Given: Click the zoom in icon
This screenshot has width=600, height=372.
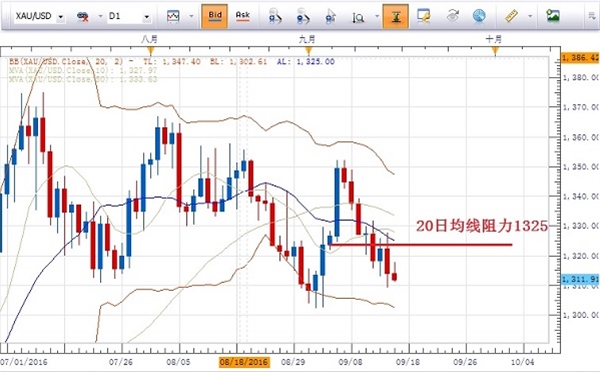Looking at the screenshot, I should click(x=275, y=16).
